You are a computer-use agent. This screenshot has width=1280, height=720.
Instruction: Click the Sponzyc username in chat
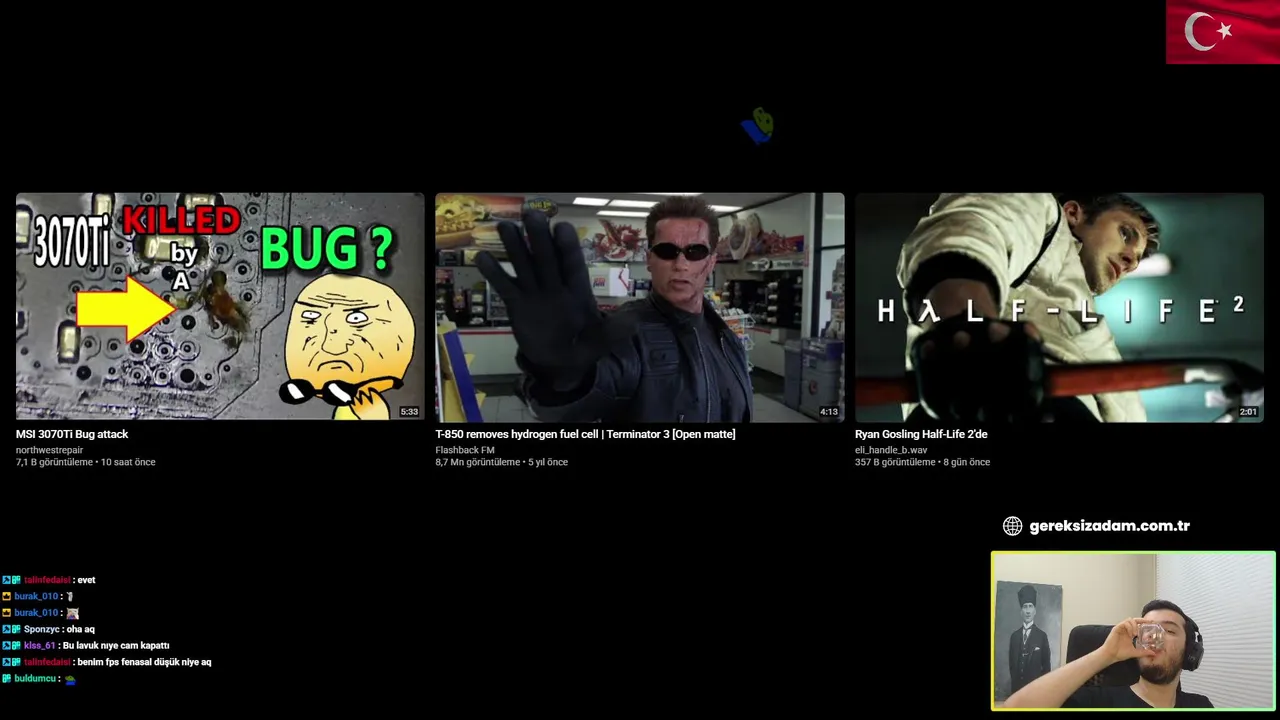tap(42, 629)
